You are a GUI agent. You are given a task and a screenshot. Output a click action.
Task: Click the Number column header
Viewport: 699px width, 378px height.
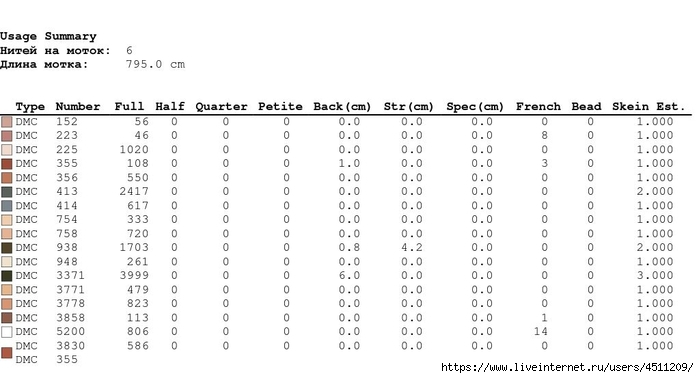(x=78, y=107)
